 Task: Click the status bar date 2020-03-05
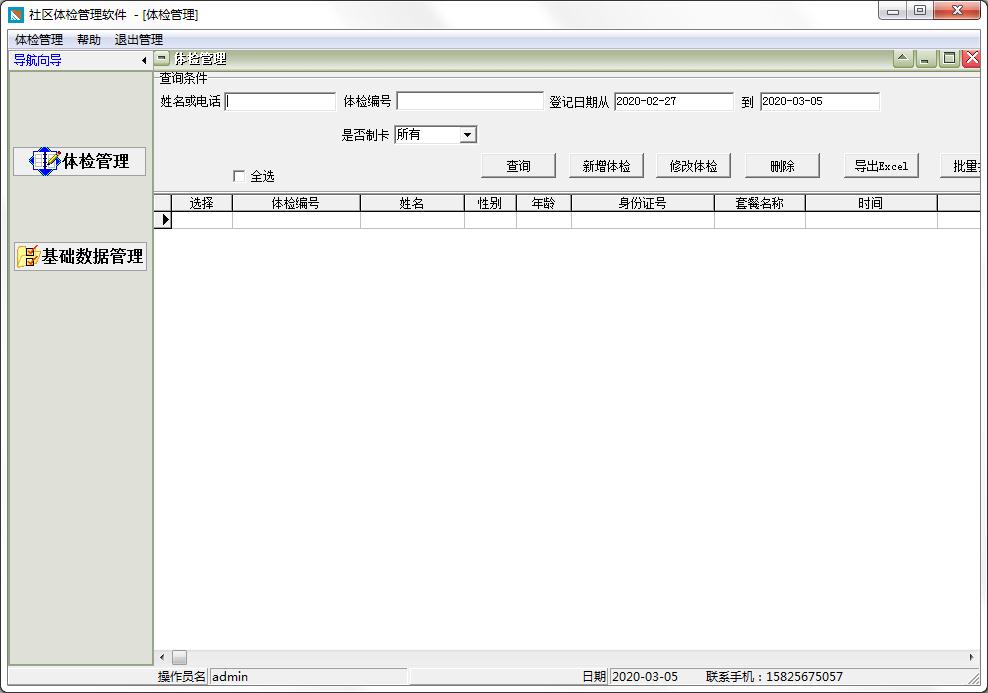coord(645,677)
